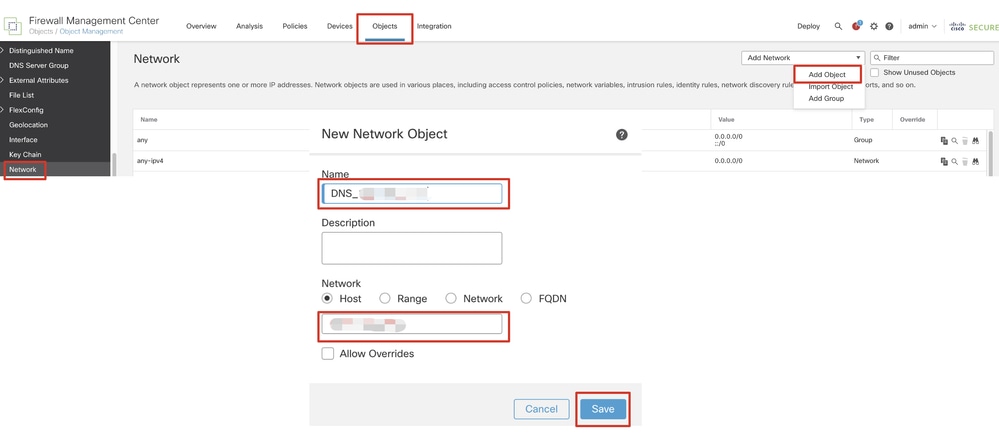
Task: Click the 'any' name cell
Action: click(x=143, y=140)
